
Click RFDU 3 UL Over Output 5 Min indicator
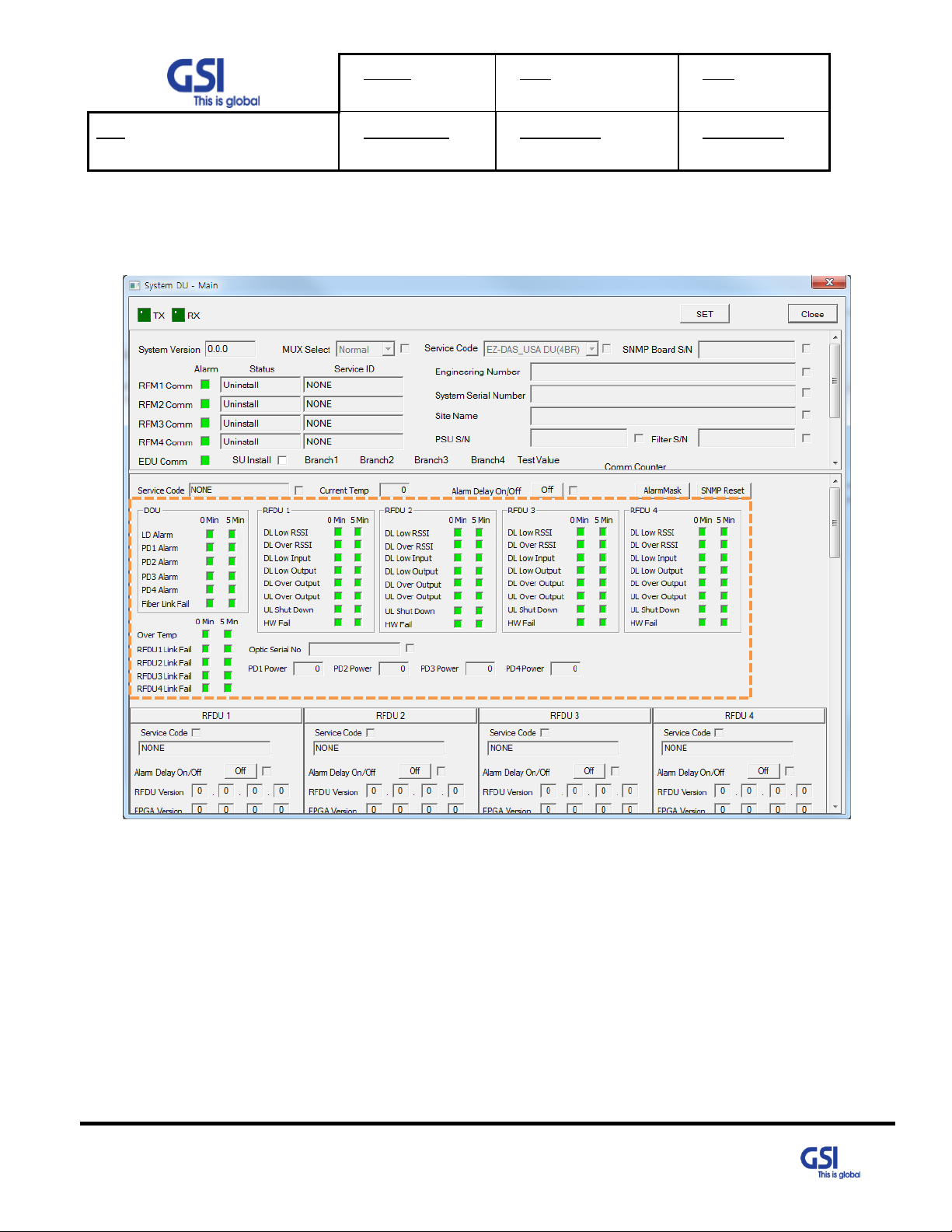(x=602, y=596)
